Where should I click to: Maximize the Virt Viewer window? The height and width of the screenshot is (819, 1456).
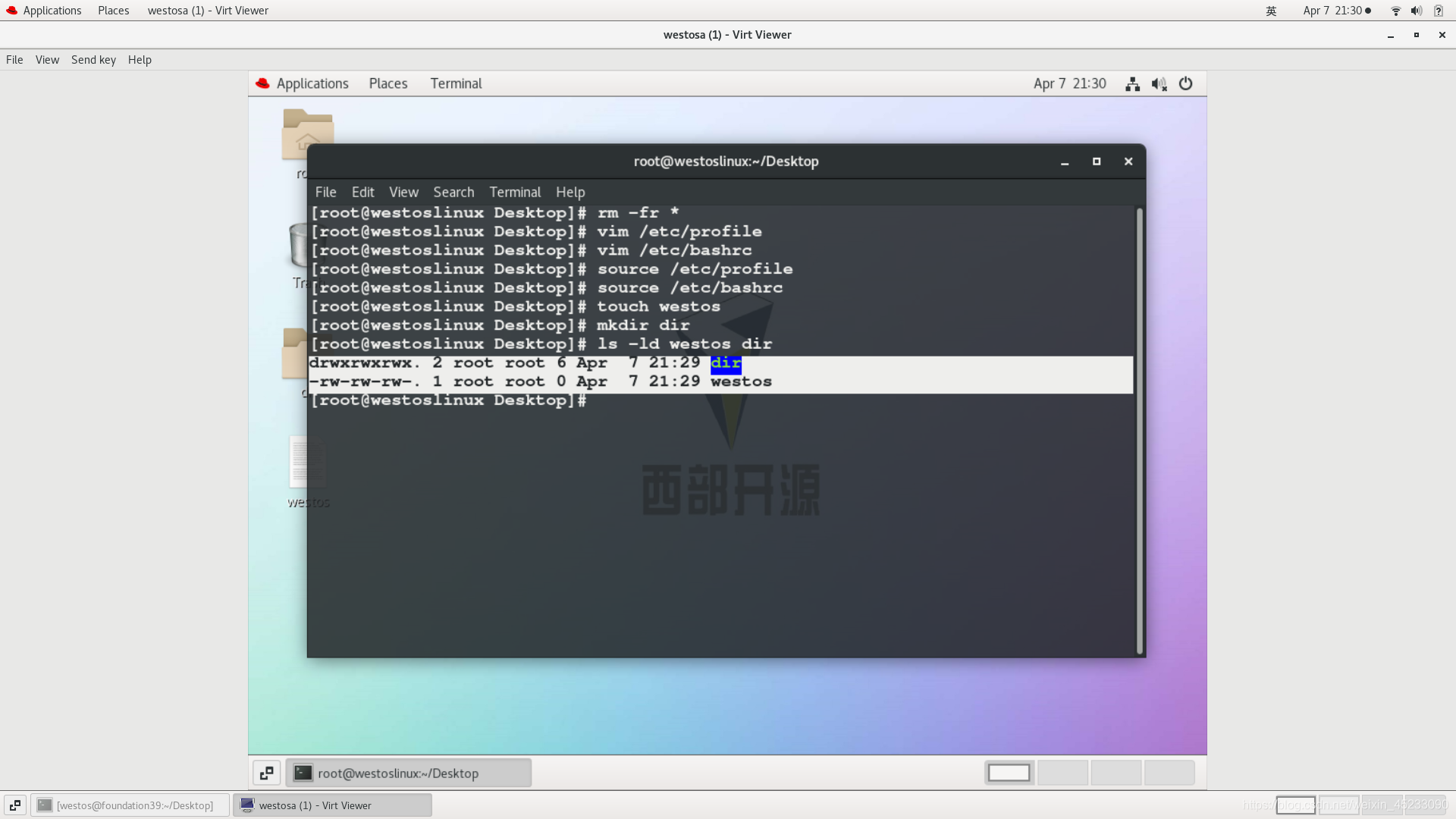tap(1416, 35)
